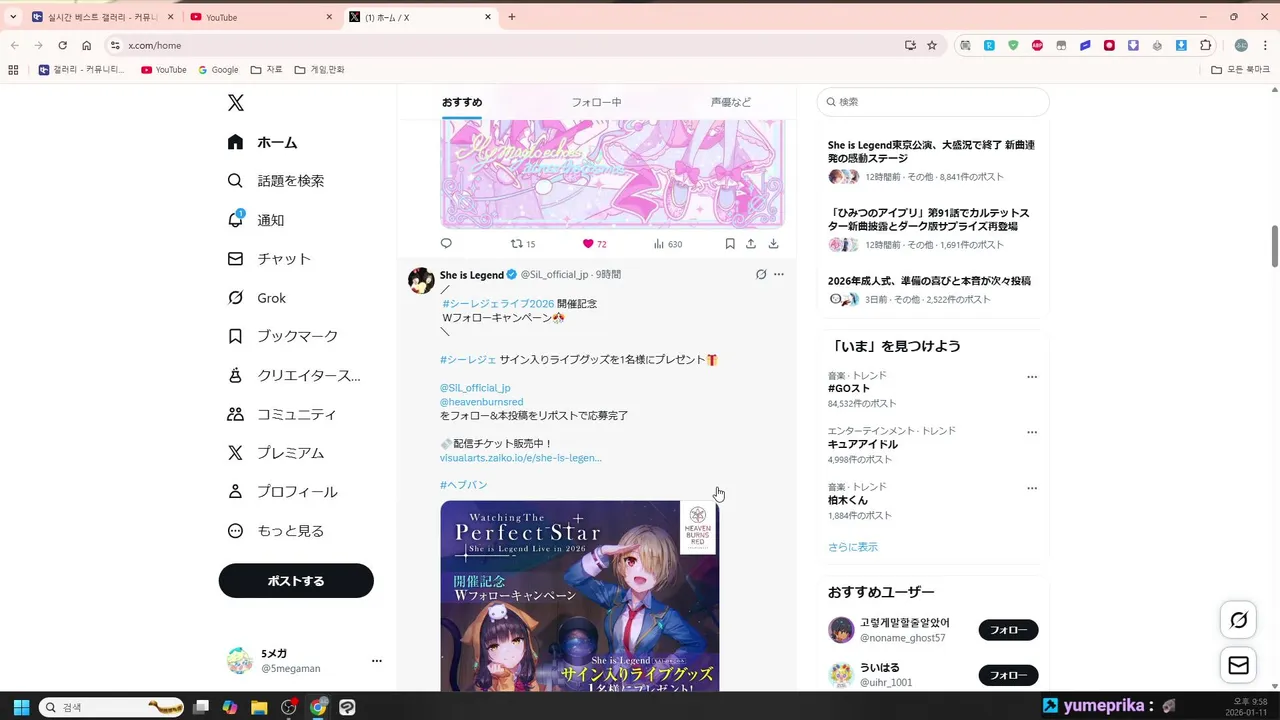This screenshot has width=1280, height=720.
Task: Open floating messages envelope button
Action: (x=1238, y=665)
